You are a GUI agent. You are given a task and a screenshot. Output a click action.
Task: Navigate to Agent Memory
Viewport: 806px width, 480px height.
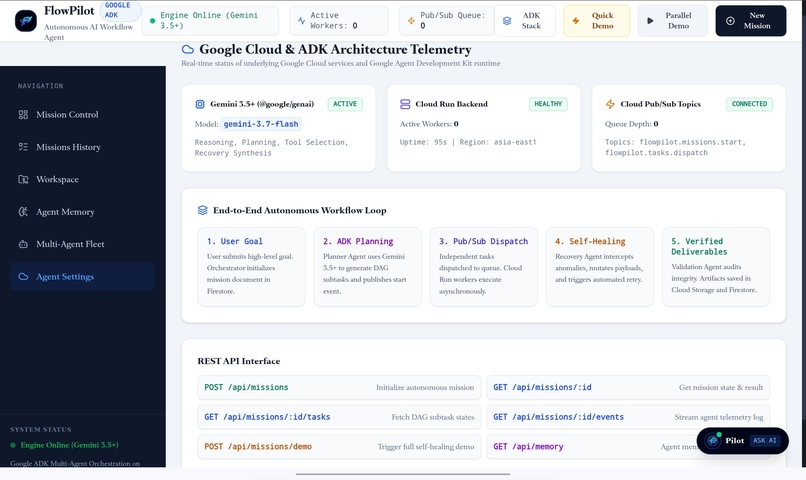point(82,212)
